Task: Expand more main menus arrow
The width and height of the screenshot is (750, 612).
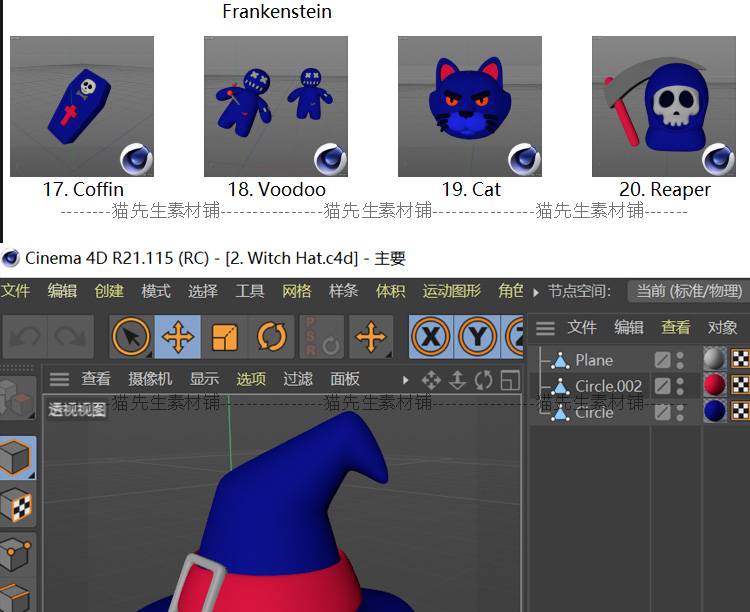Action: [536, 292]
